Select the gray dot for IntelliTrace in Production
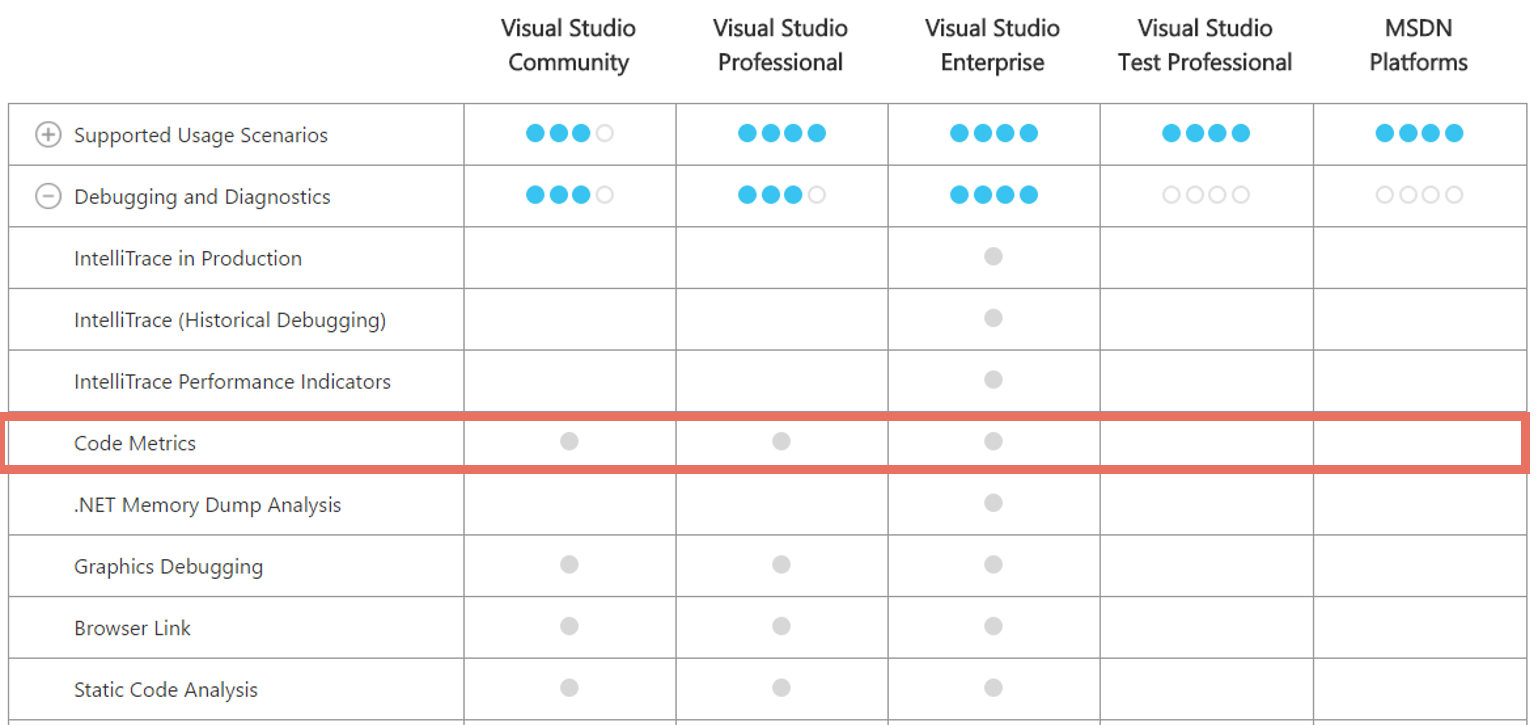 coord(993,256)
